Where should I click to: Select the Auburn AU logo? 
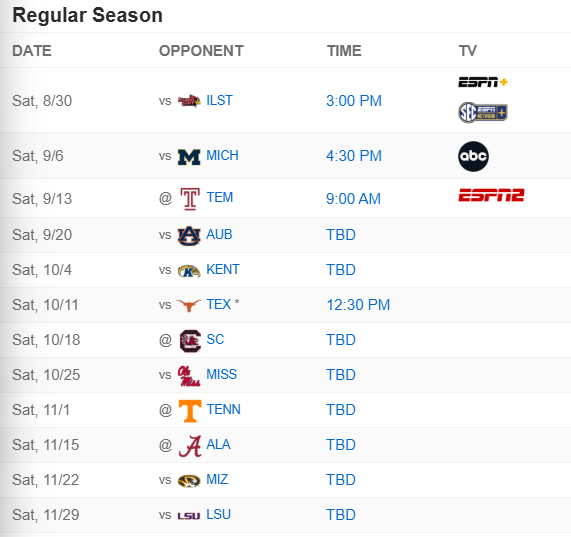pos(189,236)
